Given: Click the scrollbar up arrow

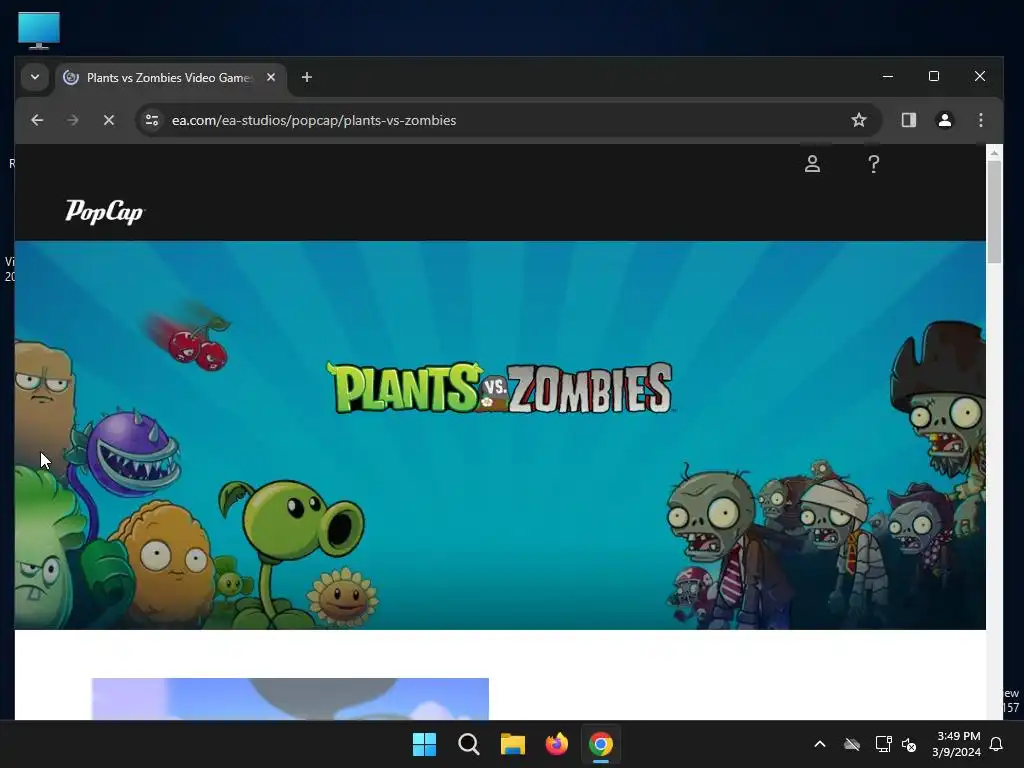Looking at the screenshot, I should pos(994,153).
